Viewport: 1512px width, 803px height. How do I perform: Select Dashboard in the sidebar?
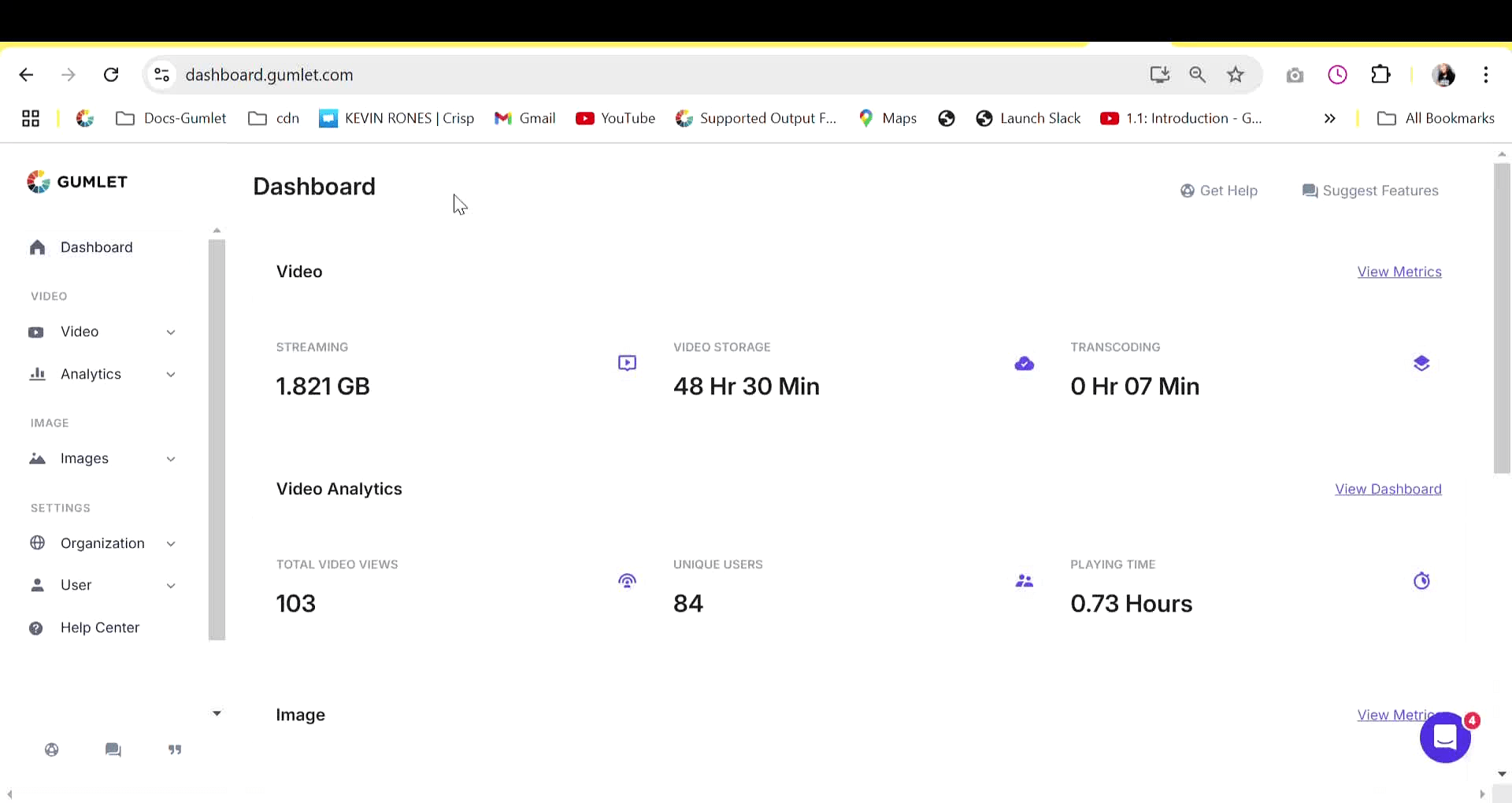(x=96, y=248)
